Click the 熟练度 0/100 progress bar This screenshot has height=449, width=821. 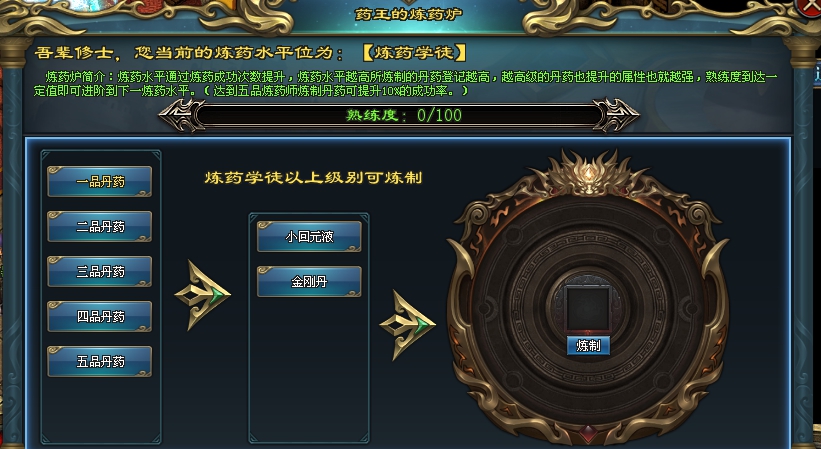[x=399, y=115]
